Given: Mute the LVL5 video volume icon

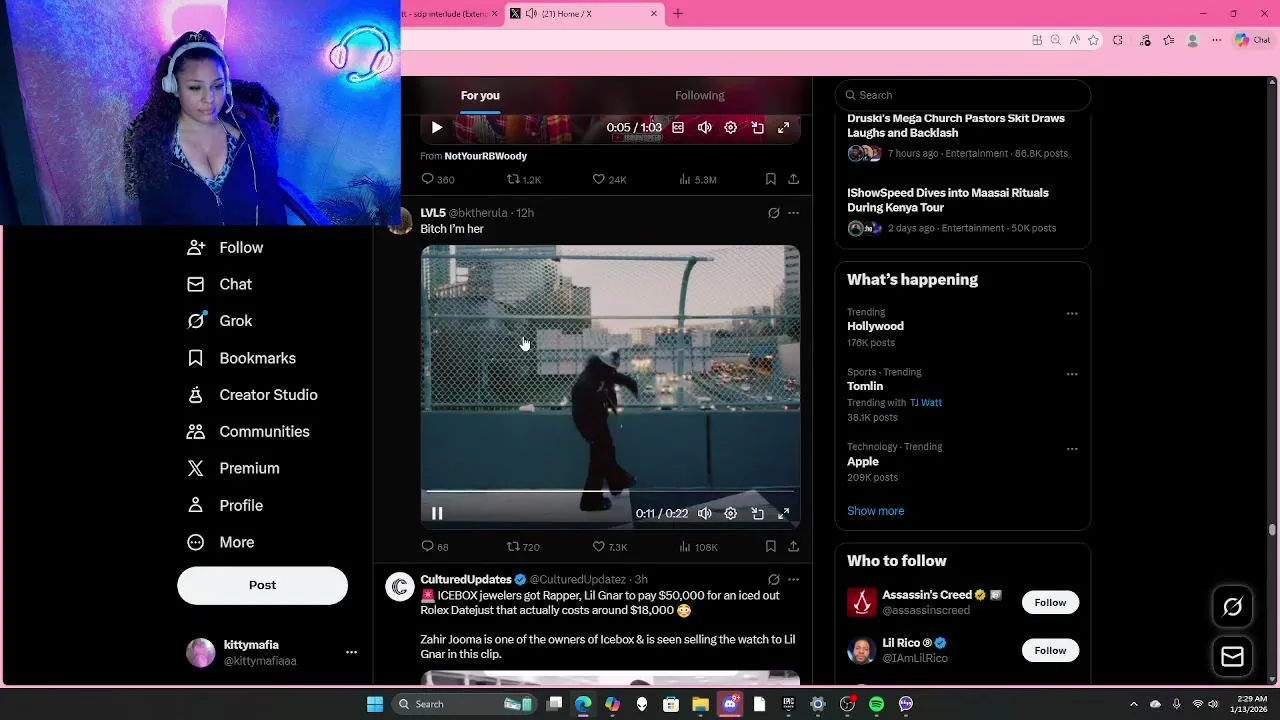Looking at the screenshot, I should tap(705, 513).
